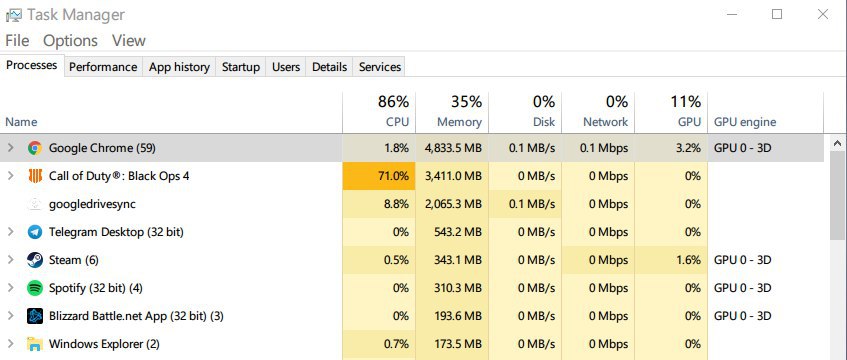The width and height of the screenshot is (847, 360).
Task: Click the scrollbar up arrow
Action: point(838,143)
